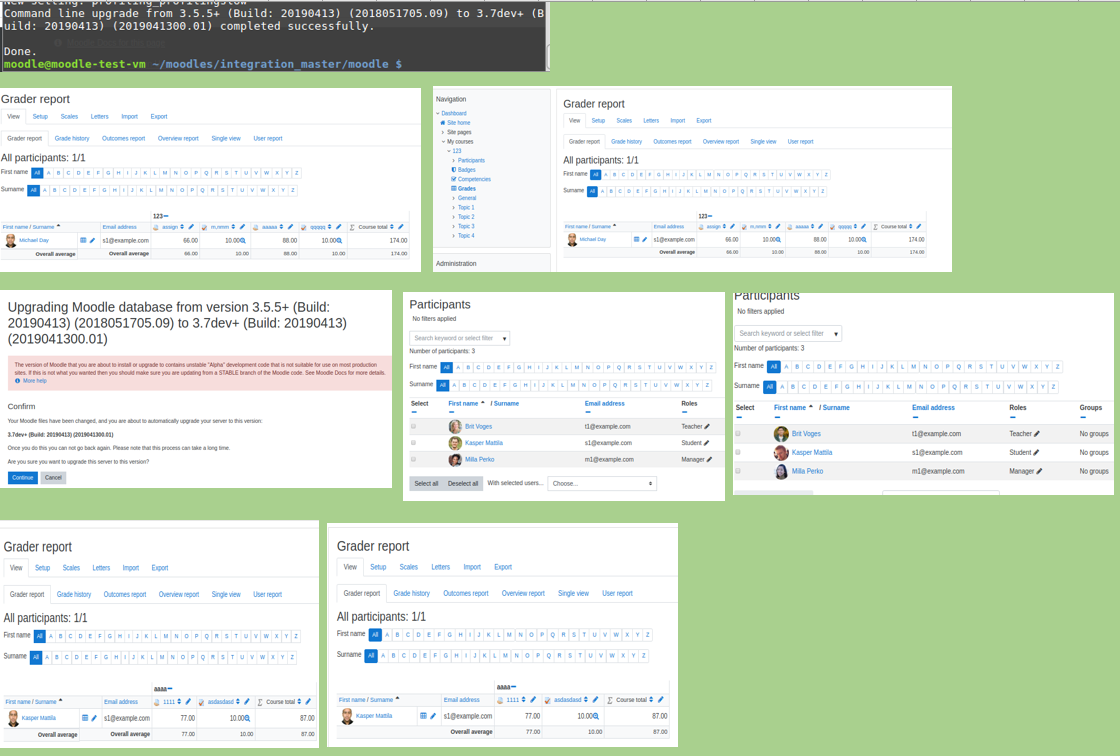Collapse category 123 minus icon in report beside Navigation
The height and width of the screenshot is (756, 1120).
(712, 216)
